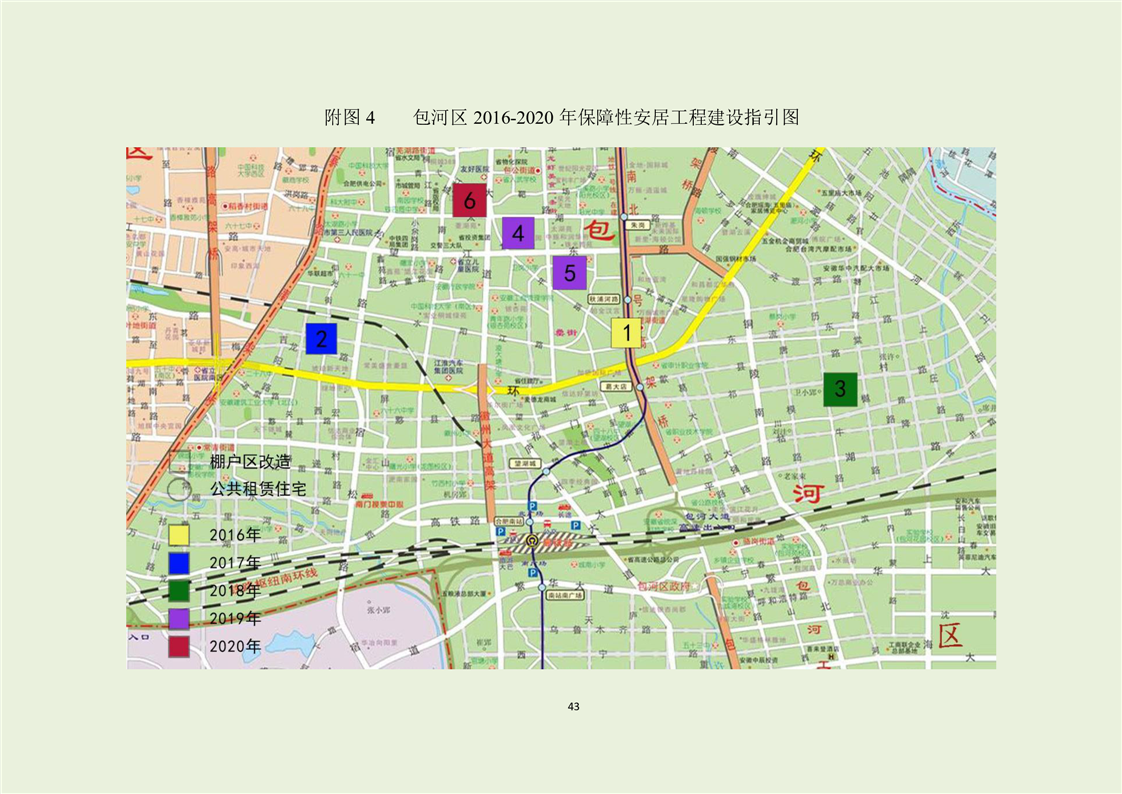1122x794 pixels.
Task: Pick the red 2020年 legend swatch
Action: click(x=179, y=647)
